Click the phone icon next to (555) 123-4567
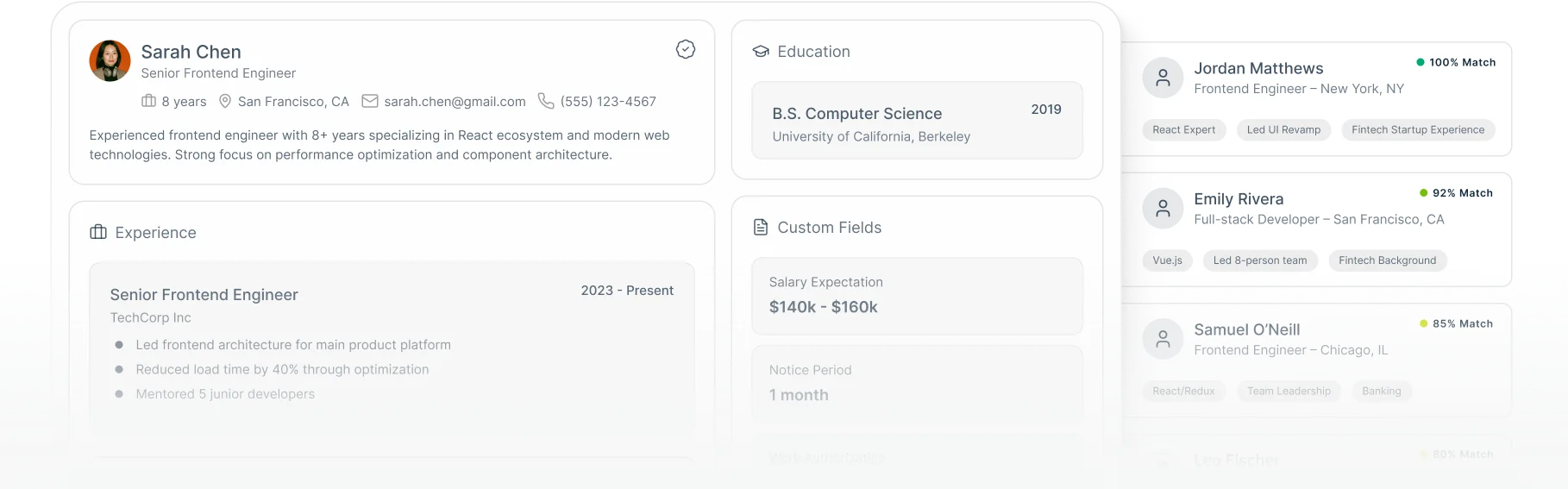Viewport: 1568px width, 489px height. click(546, 101)
